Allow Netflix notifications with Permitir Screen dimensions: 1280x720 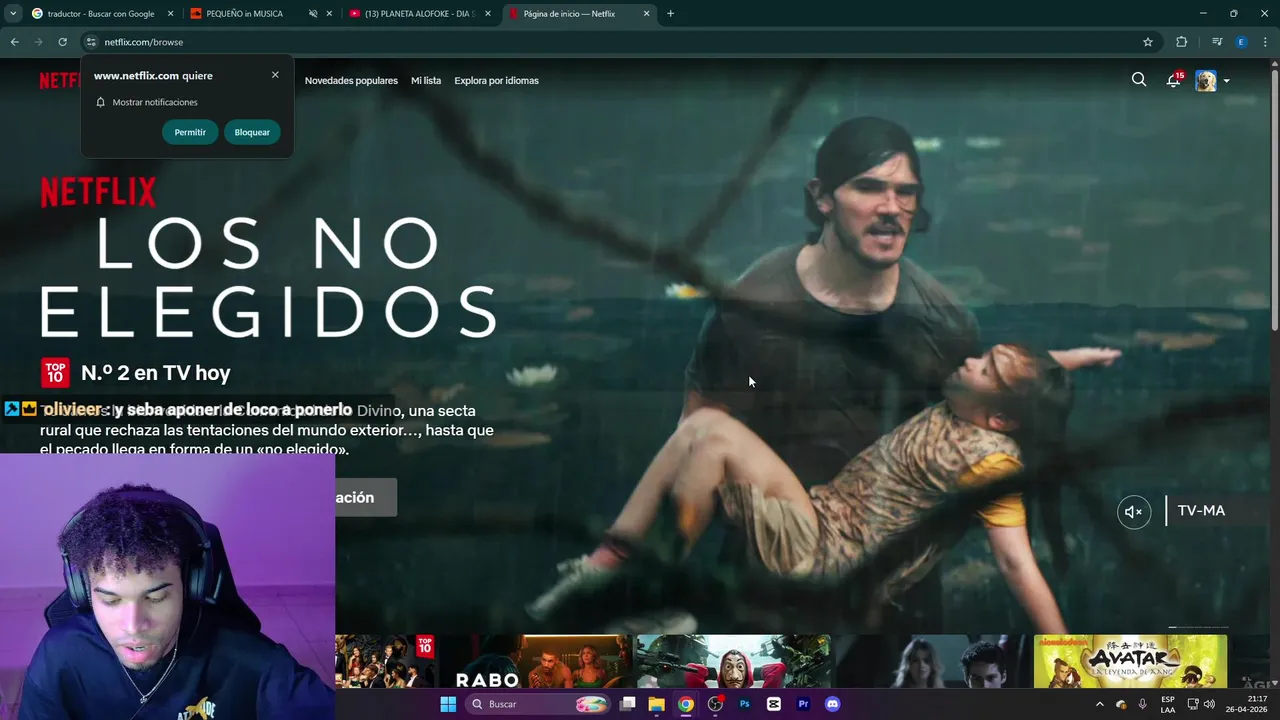tap(190, 132)
